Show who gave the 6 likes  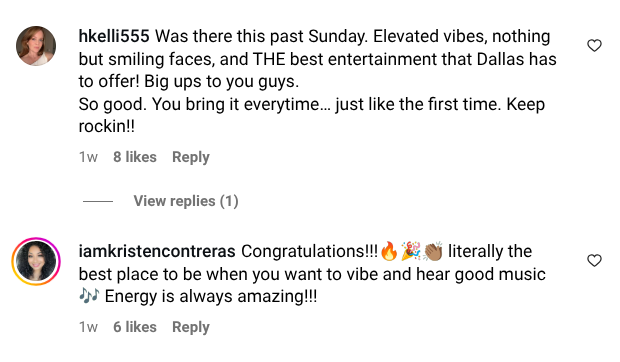[x=135, y=327]
